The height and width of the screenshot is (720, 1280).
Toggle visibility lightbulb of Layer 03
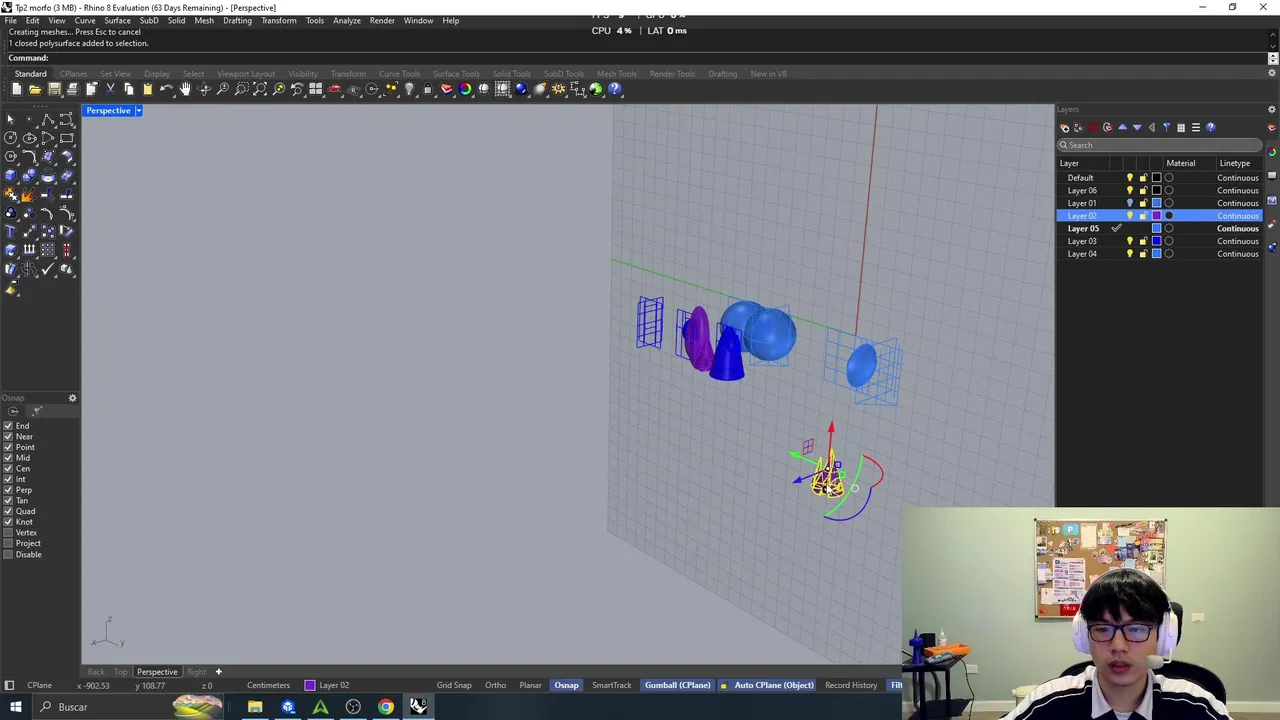1130,241
